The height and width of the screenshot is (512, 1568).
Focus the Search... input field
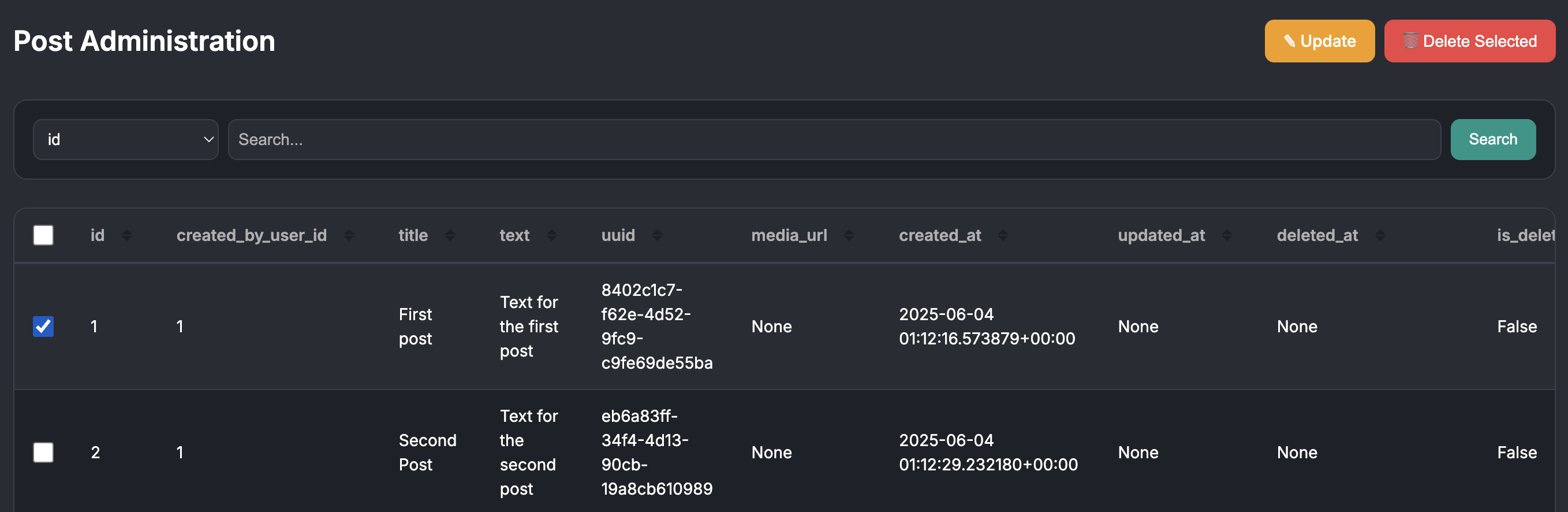point(834,140)
